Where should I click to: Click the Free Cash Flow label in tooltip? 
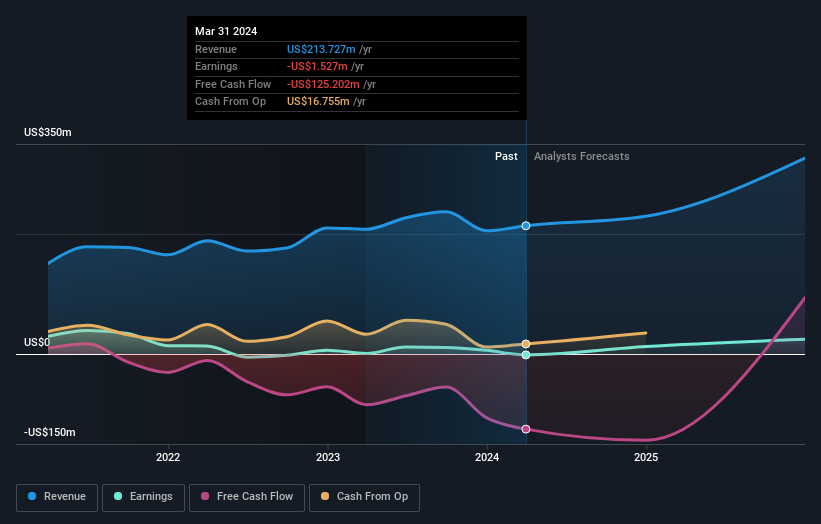click(x=233, y=84)
